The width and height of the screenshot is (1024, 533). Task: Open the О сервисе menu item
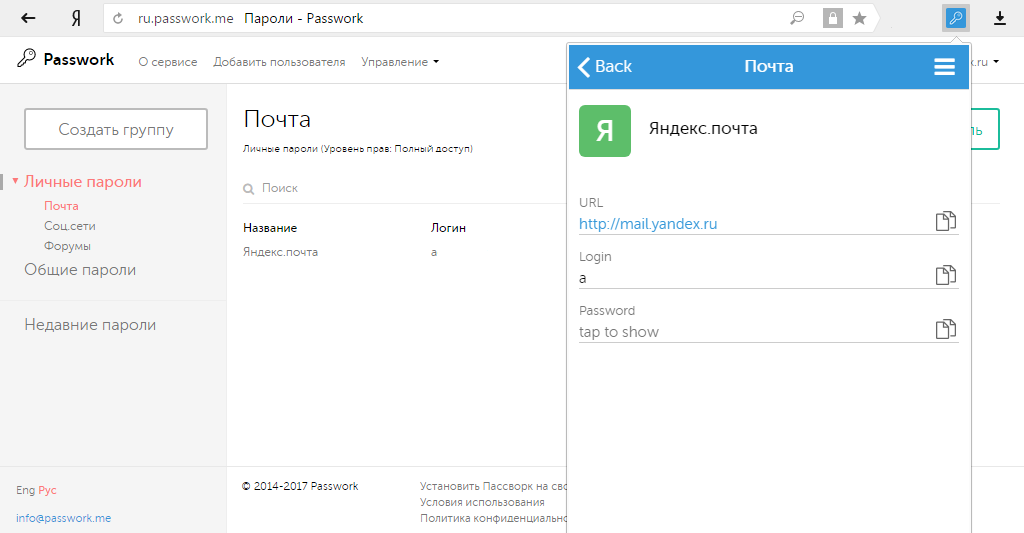tap(167, 62)
